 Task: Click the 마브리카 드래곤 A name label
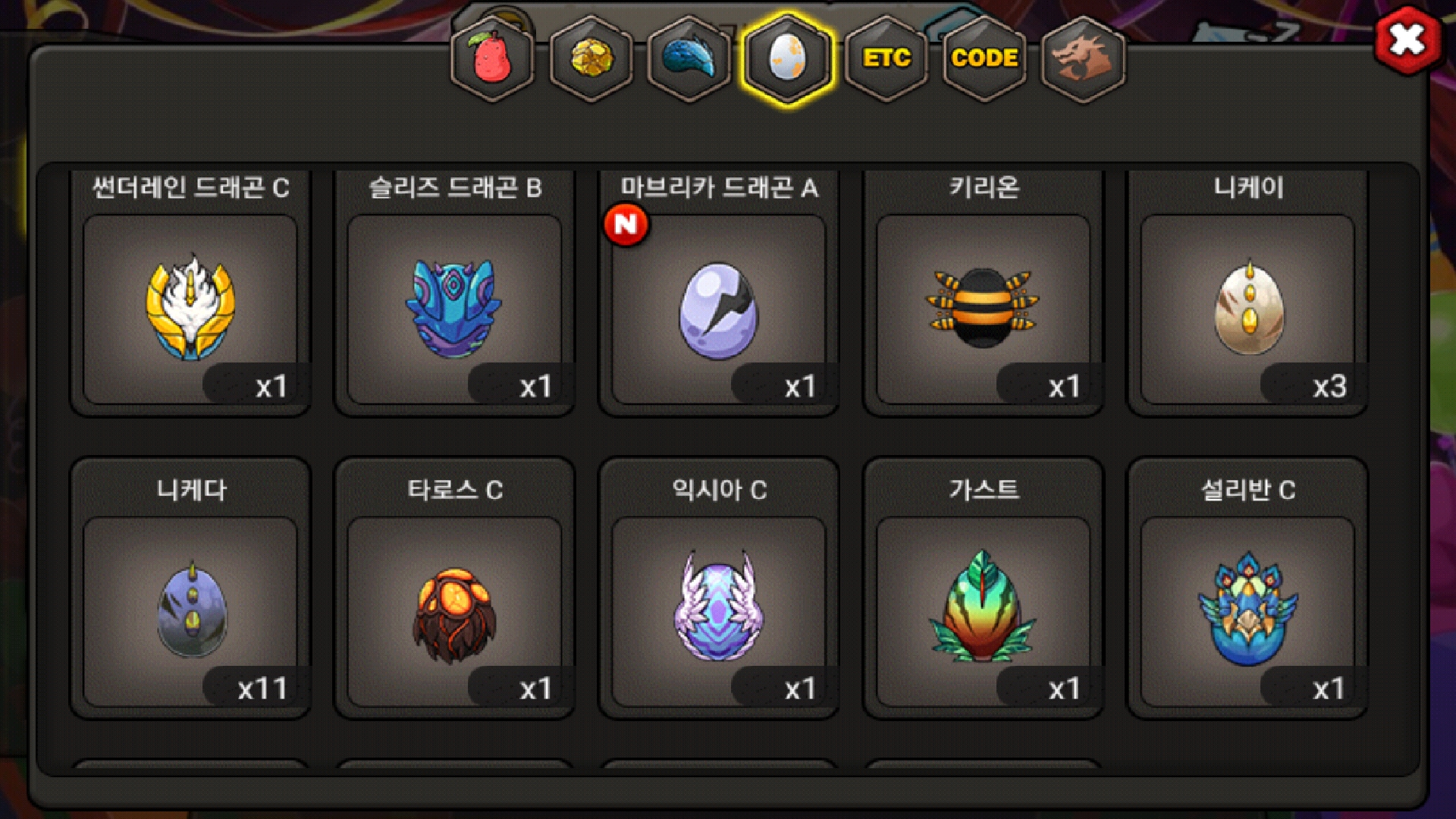click(x=719, y=187)
